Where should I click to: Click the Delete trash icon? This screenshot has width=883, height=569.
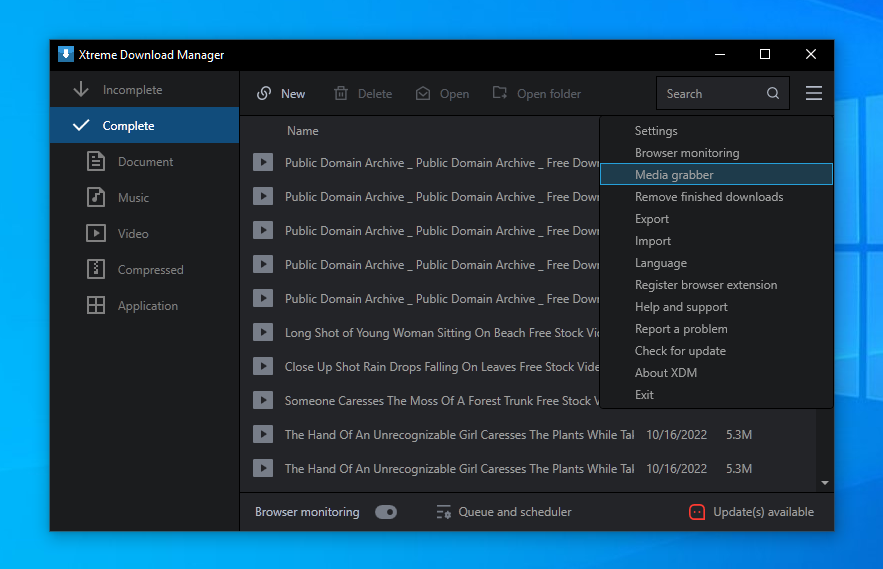(341, 94)
